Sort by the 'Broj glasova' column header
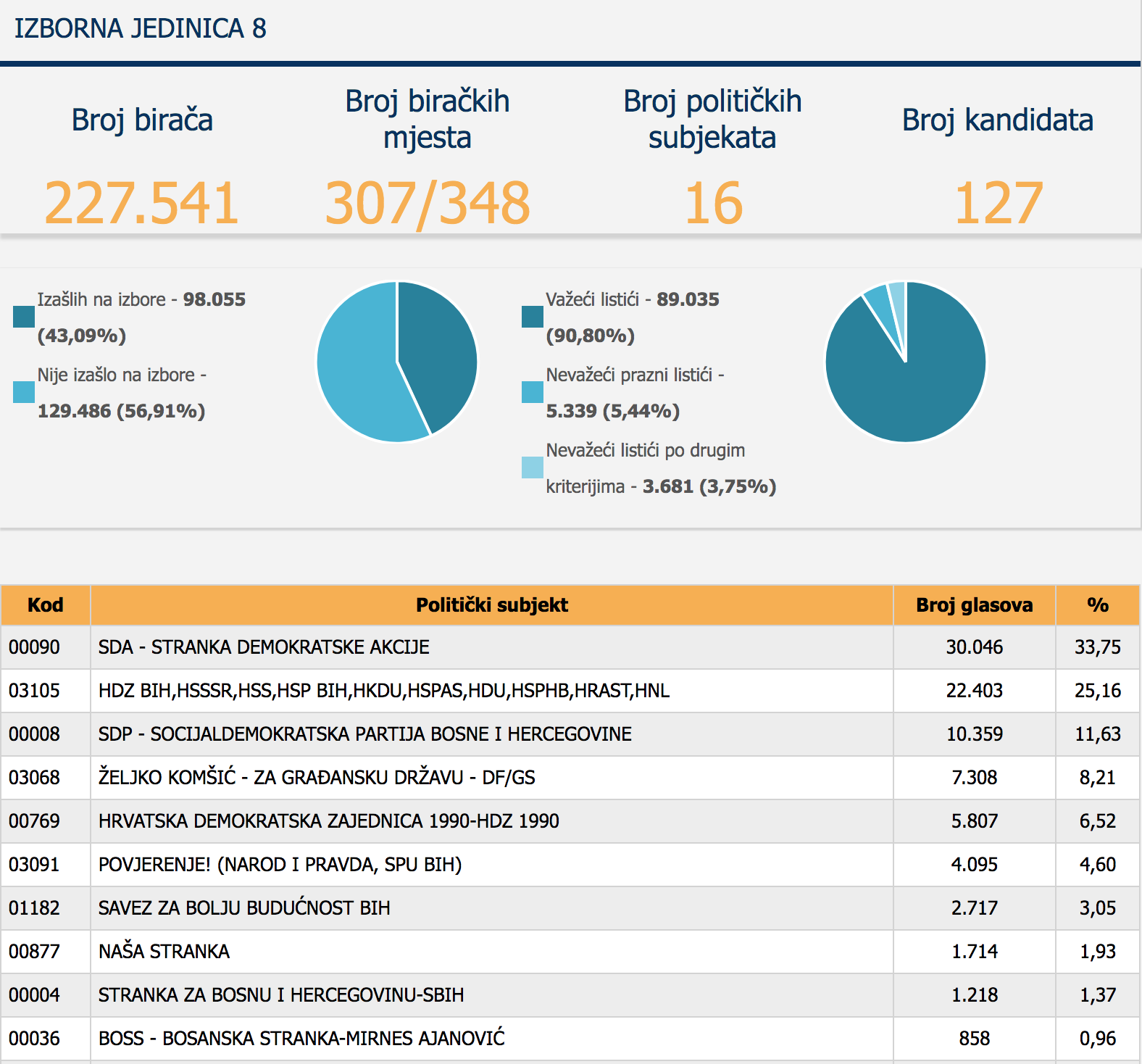This screenshot has height=1064, width=1142. [974, 605]
